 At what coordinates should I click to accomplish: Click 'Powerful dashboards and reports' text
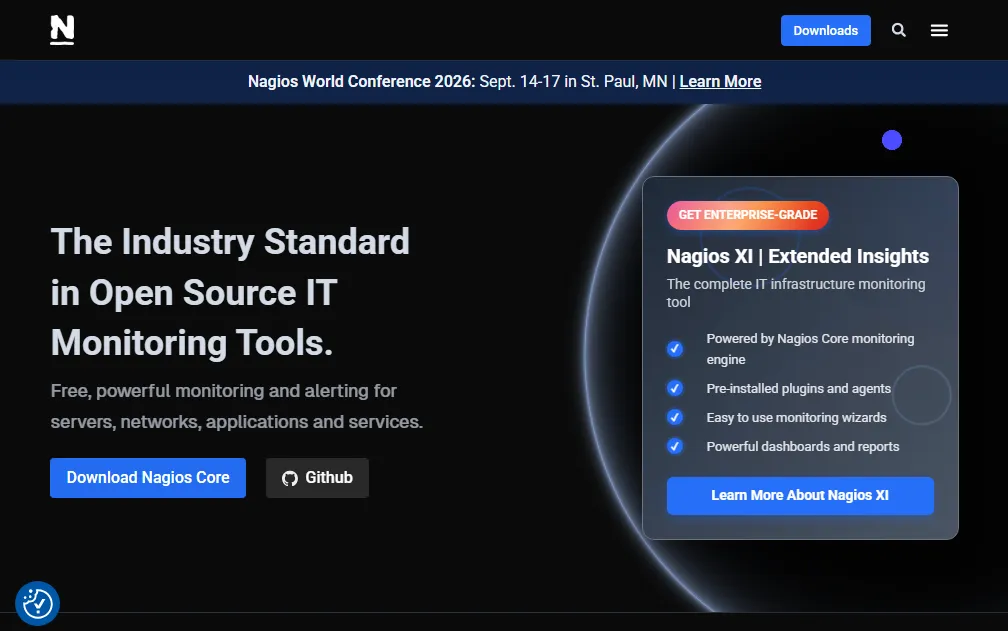802,446
